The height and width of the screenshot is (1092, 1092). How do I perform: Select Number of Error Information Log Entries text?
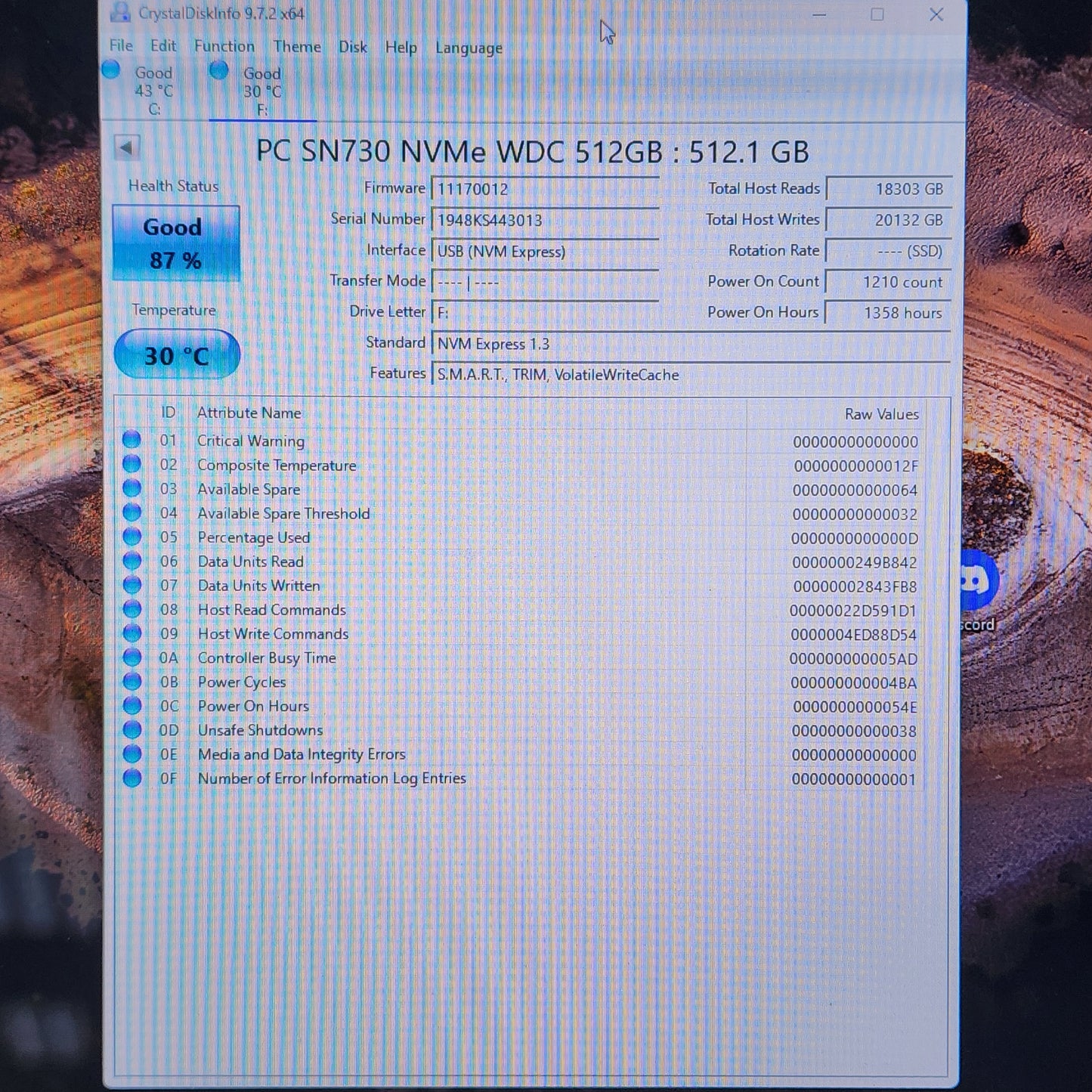[x=332, y=778]
